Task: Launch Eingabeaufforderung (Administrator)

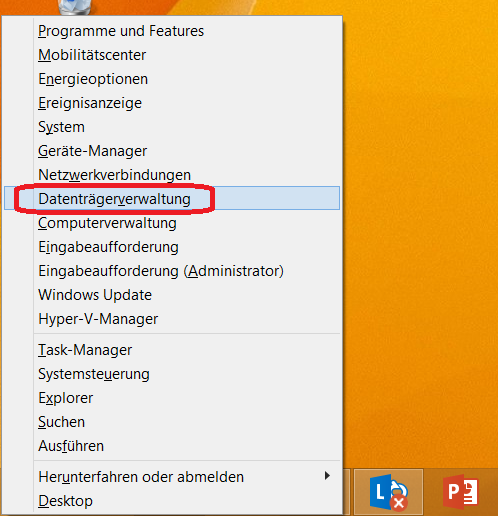Action: (172, 271)
